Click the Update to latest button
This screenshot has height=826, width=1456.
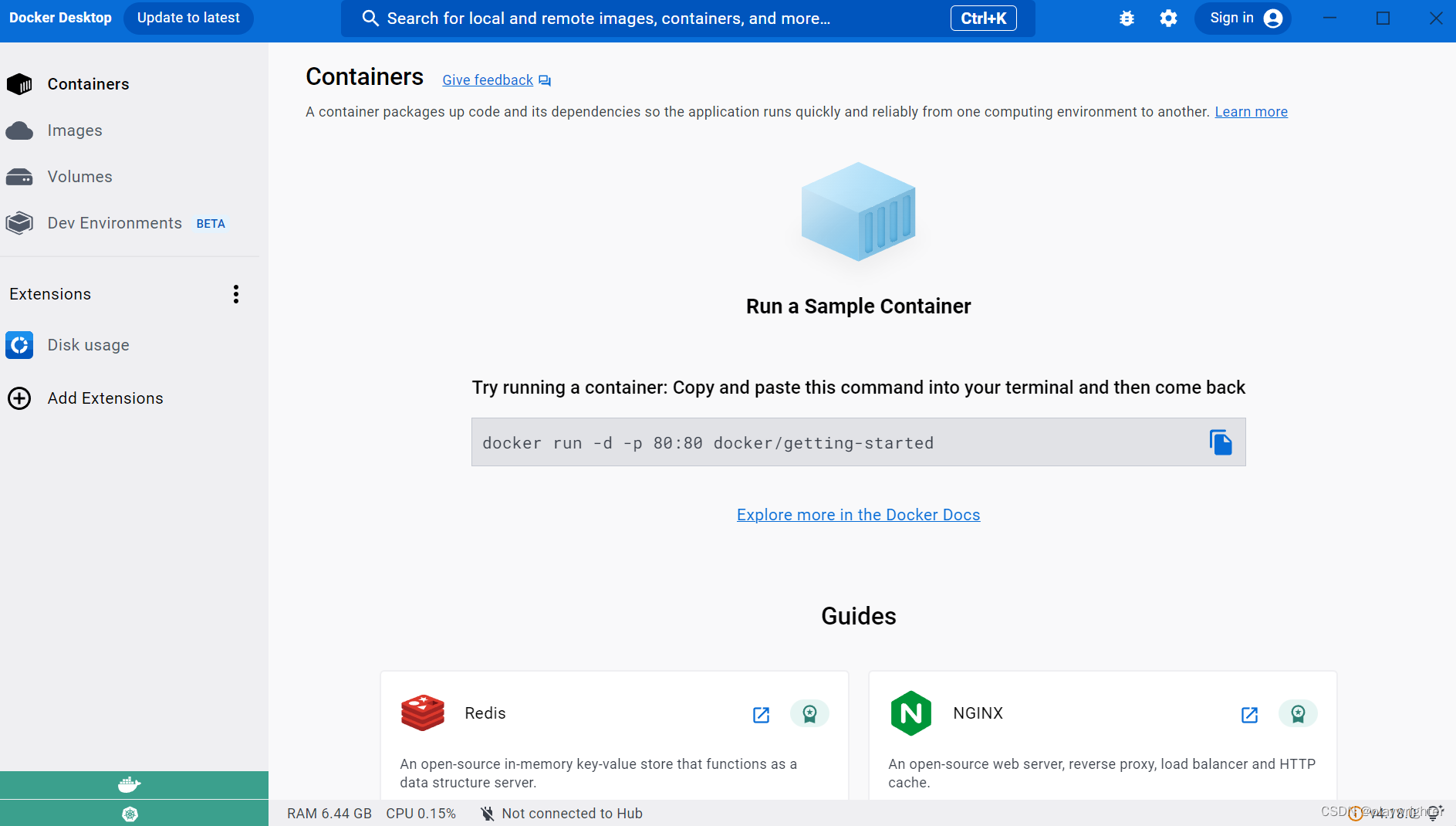[x=188, y=18]
